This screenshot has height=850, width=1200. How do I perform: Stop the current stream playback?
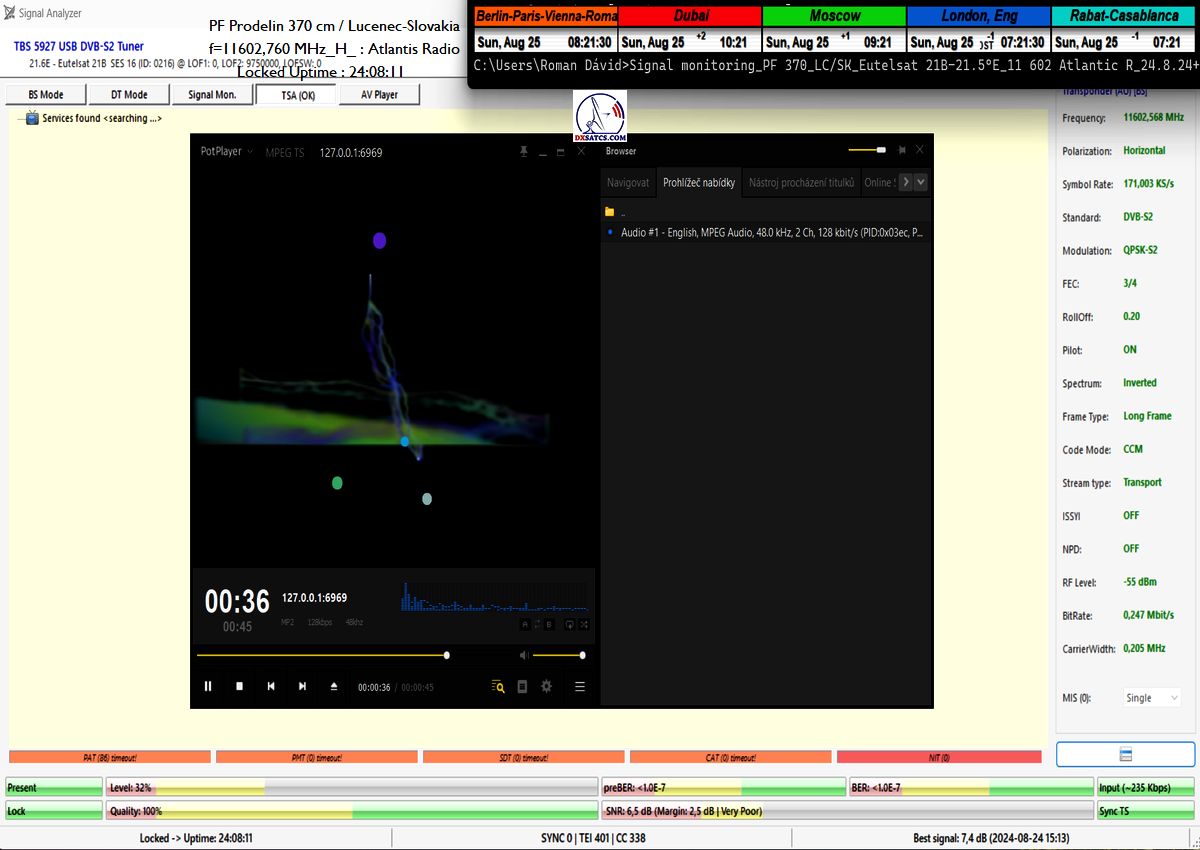[x=239, y=686]
